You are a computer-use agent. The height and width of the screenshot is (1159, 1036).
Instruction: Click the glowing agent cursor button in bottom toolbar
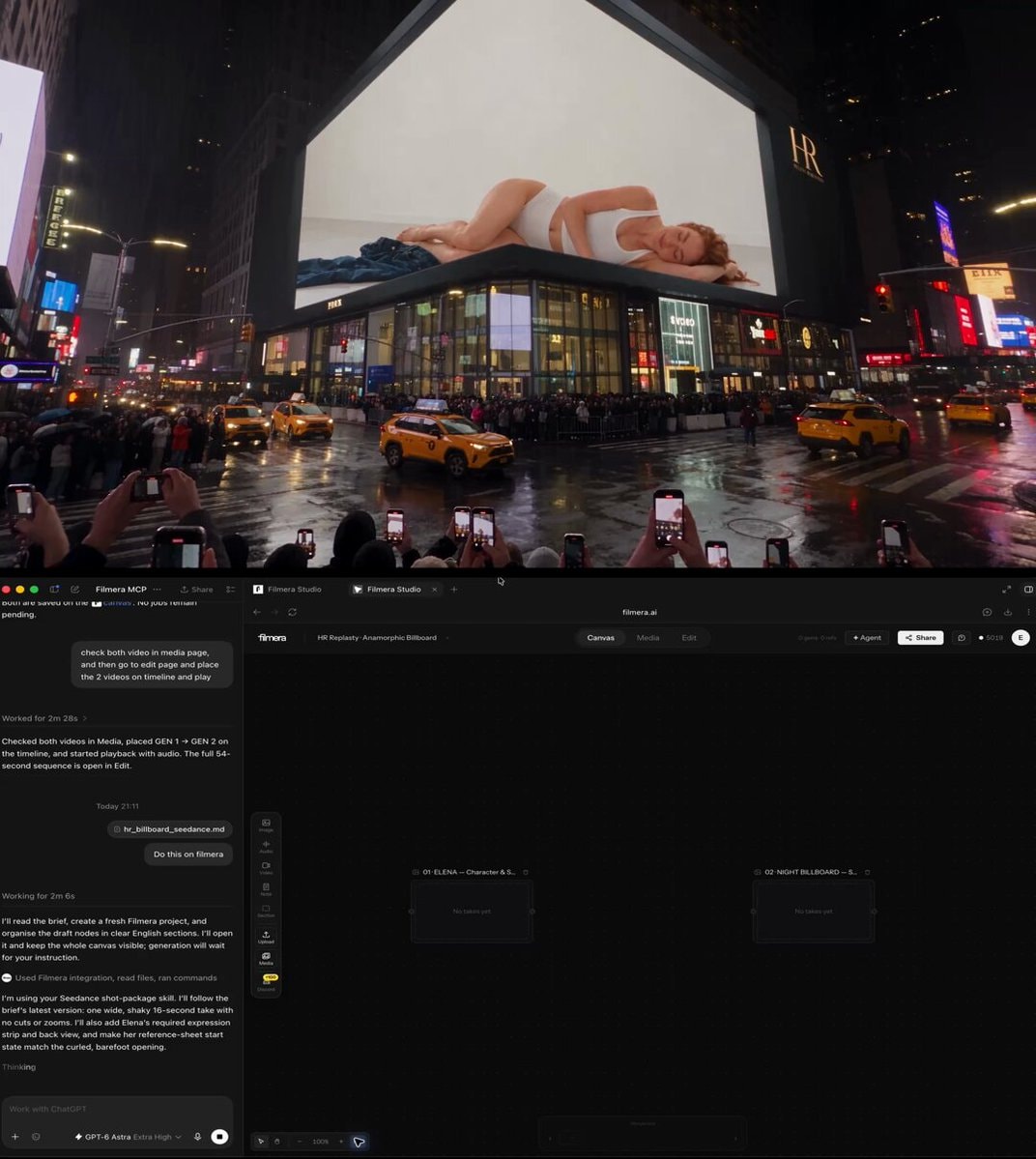tap(360, 1142)
